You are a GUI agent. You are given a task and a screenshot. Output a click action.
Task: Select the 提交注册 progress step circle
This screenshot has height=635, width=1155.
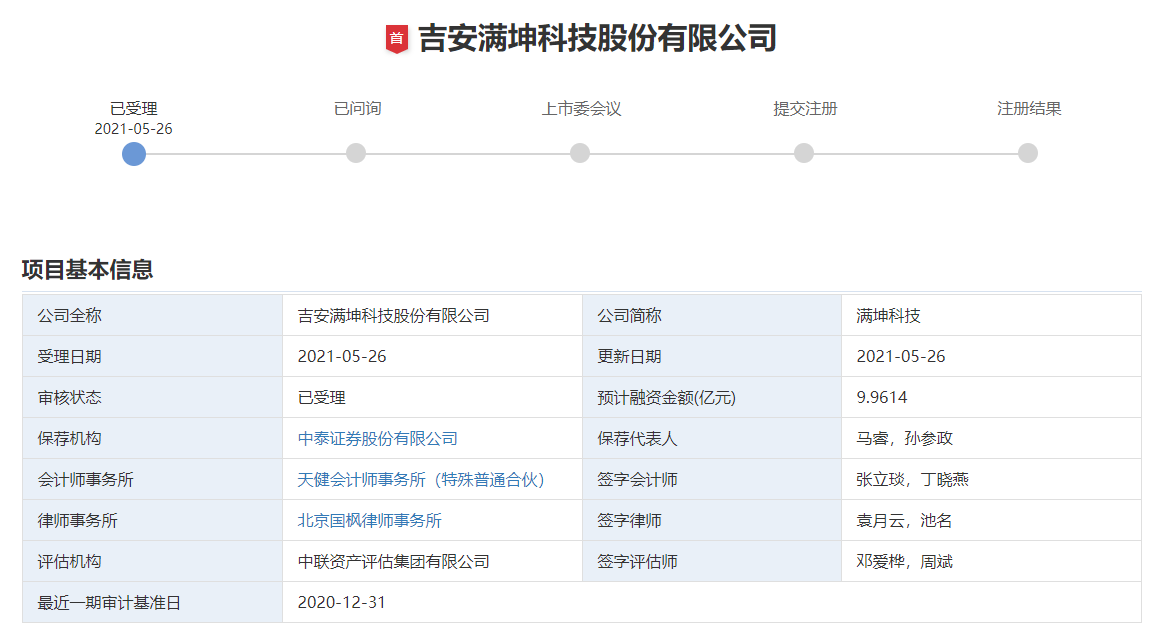tap(804, 153)
